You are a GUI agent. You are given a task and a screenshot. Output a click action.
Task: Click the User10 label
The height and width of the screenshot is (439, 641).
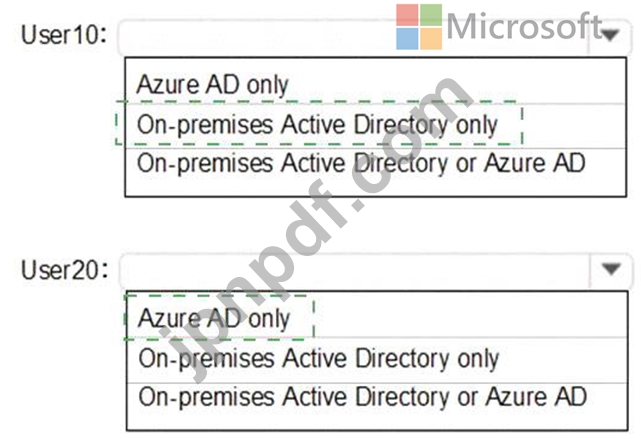[x=64, y=34]
